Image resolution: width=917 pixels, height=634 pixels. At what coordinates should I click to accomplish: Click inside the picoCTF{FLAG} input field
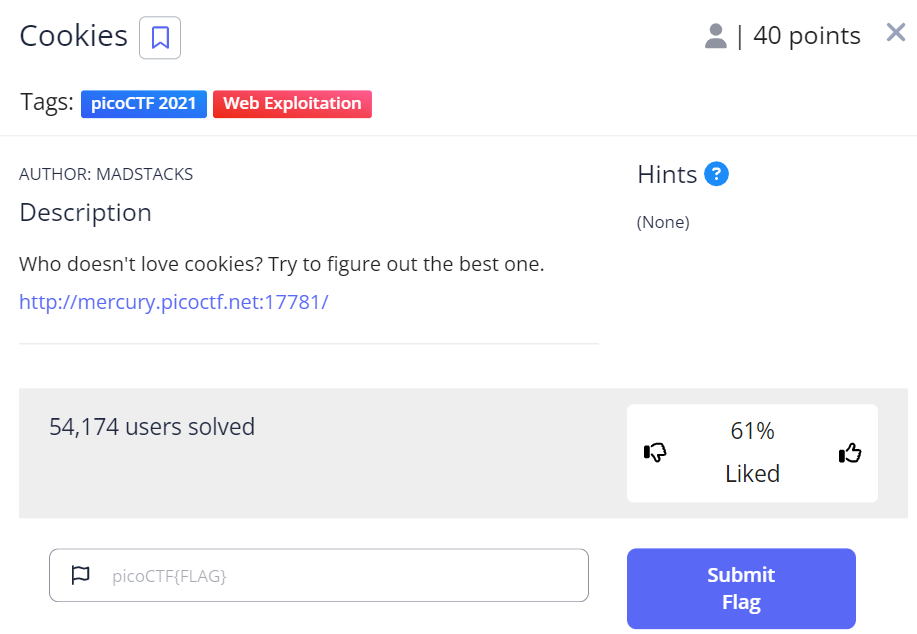click(x=319, y=575)
